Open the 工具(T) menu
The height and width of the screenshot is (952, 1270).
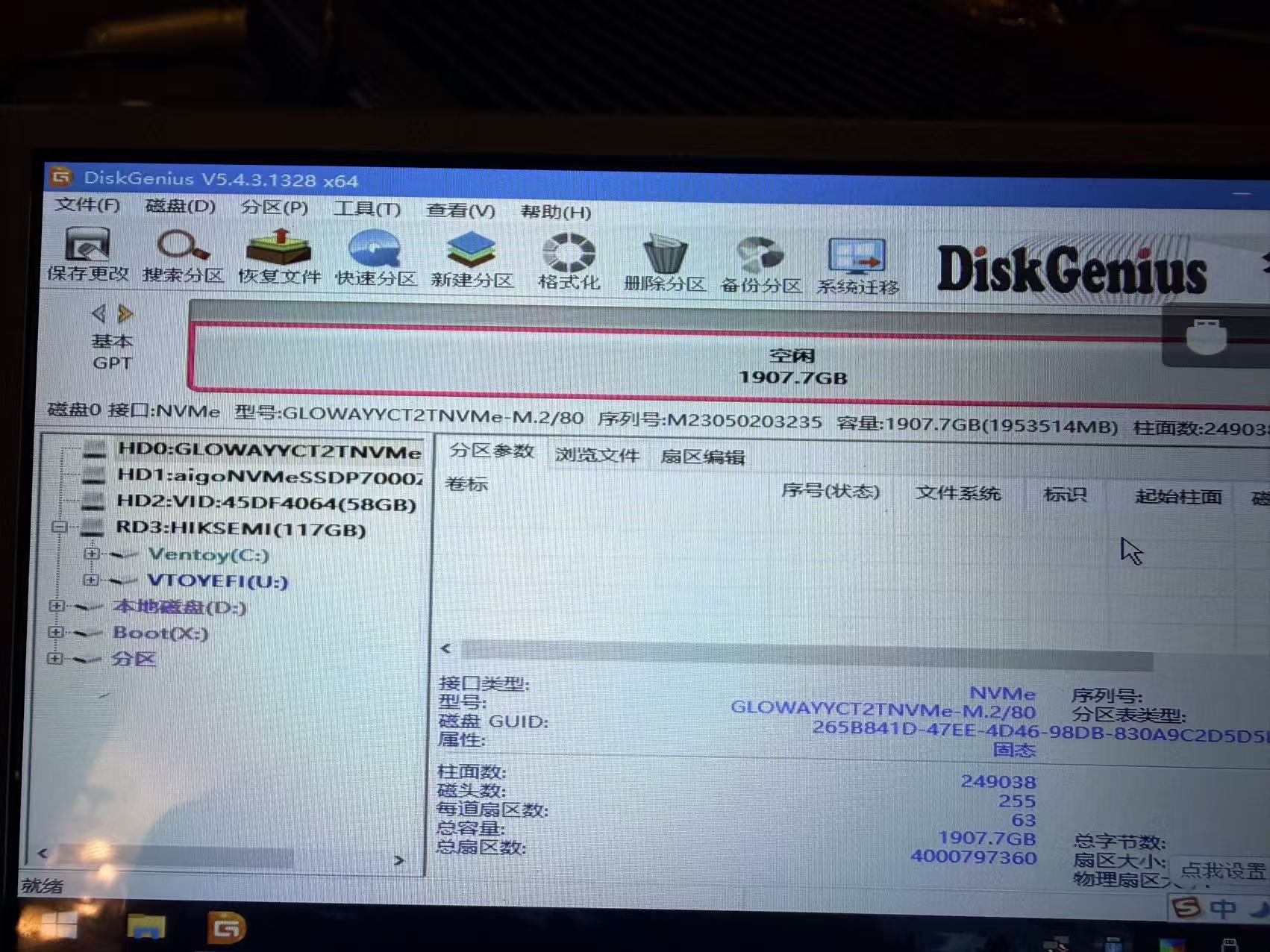367,209
